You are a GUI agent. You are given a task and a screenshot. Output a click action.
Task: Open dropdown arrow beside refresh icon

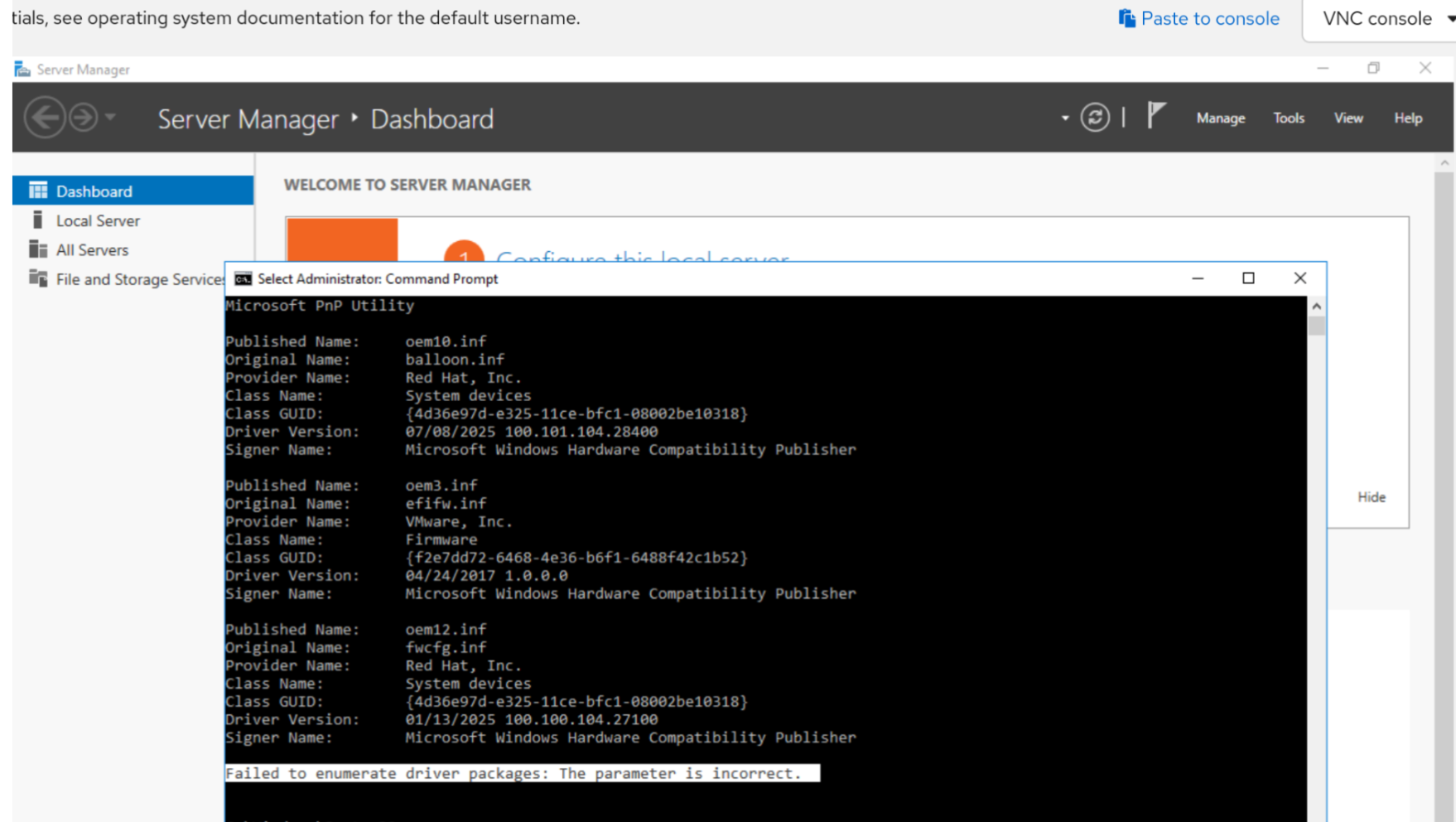(1065, 118)
